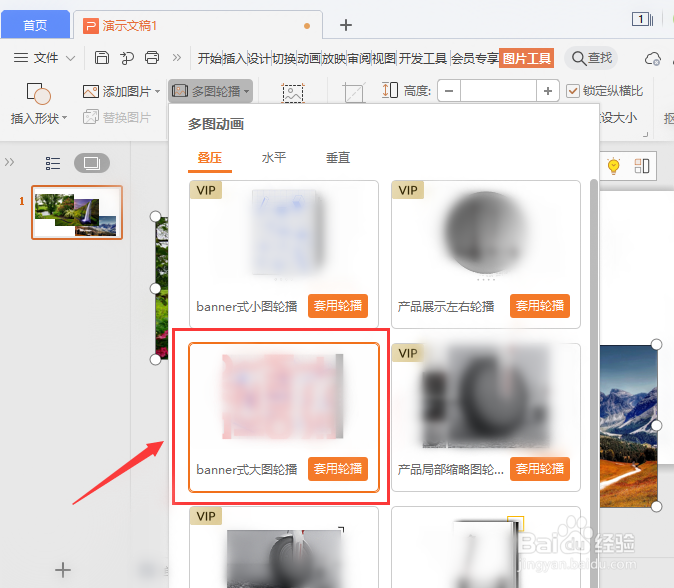Click the height icon beside 高度
Screen dimensions: 674x588
[x=390, y=90]
